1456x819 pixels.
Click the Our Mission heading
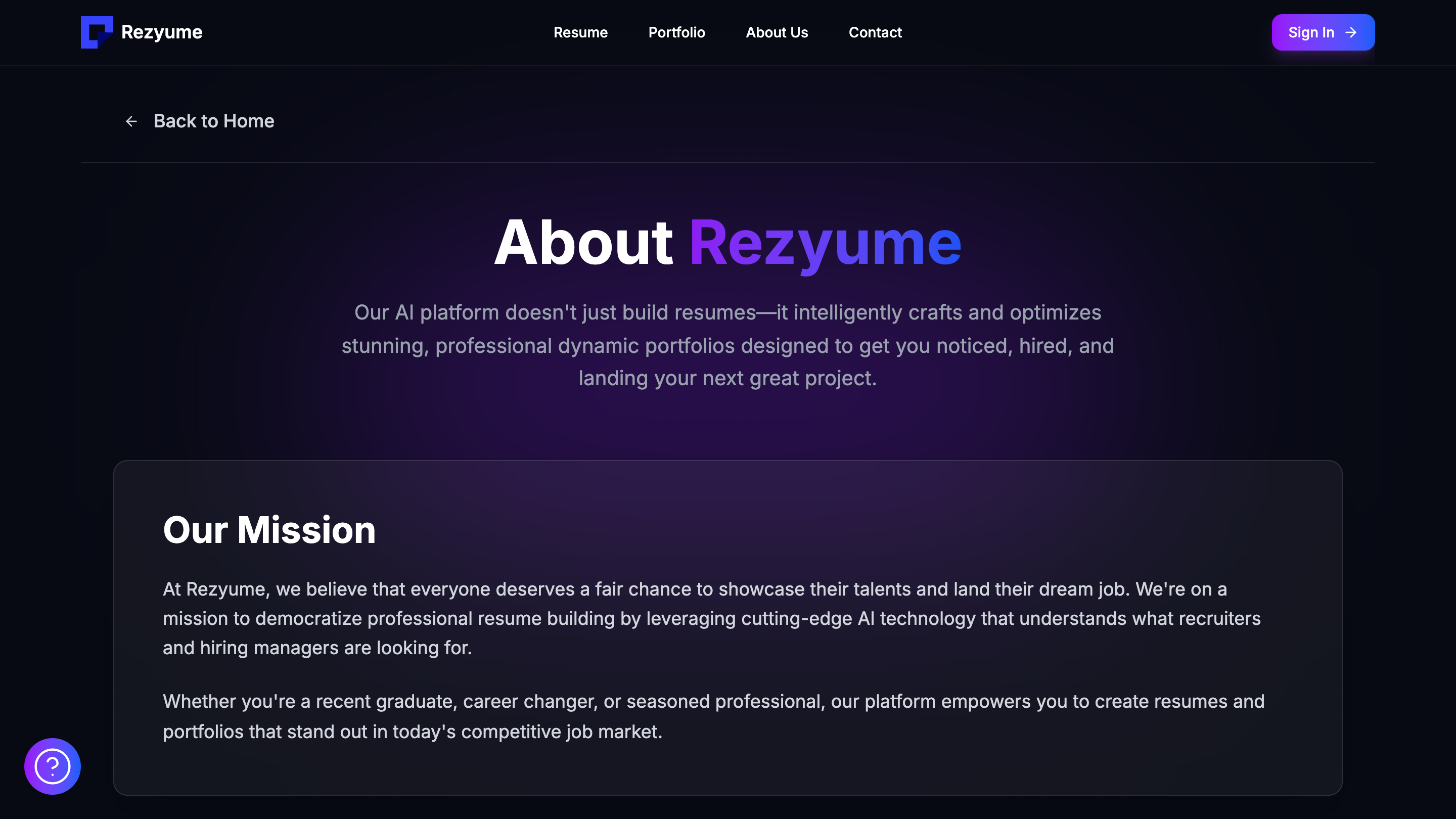pos(269,530)
